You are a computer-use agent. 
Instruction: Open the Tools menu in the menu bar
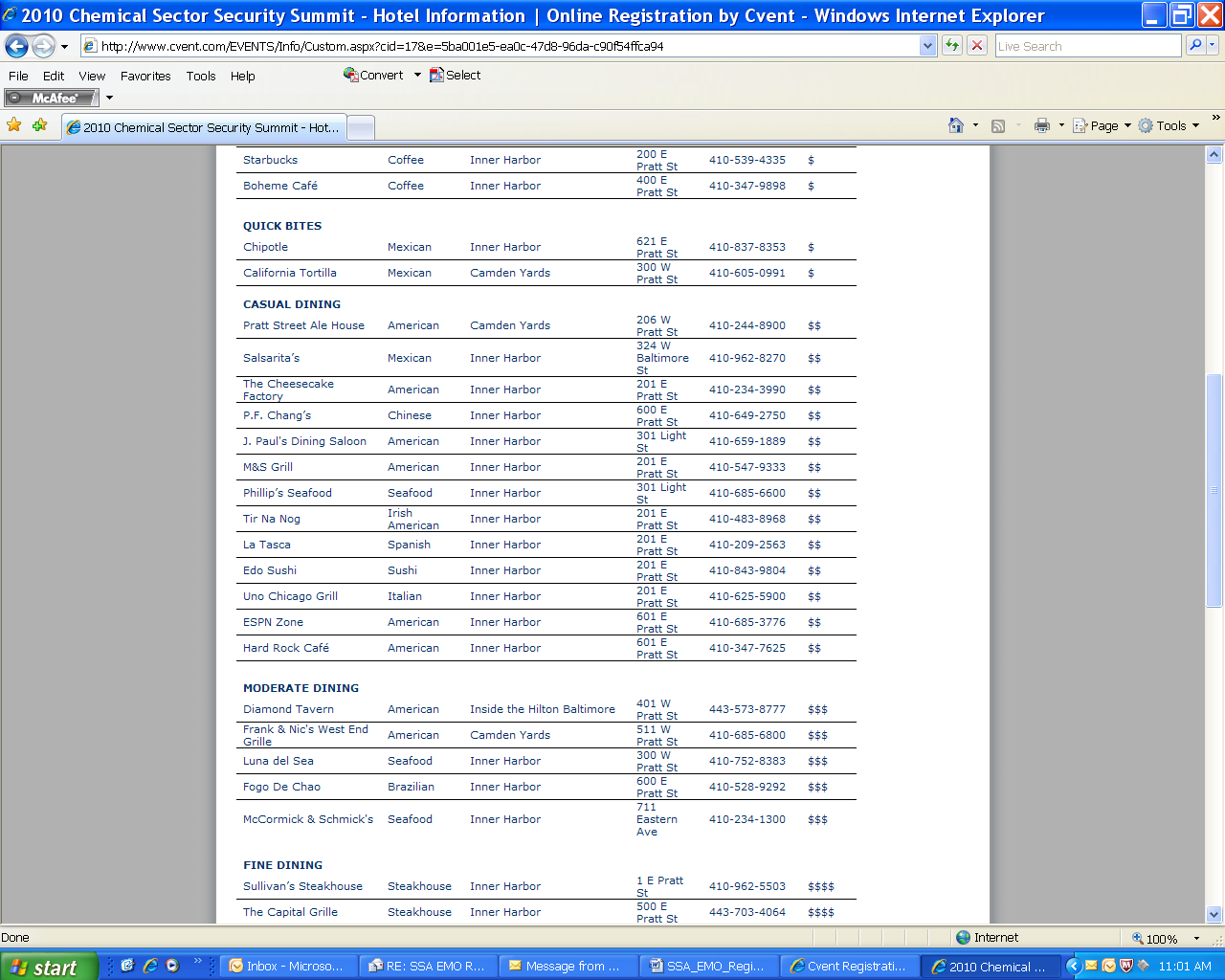click(x=201, y=77)
